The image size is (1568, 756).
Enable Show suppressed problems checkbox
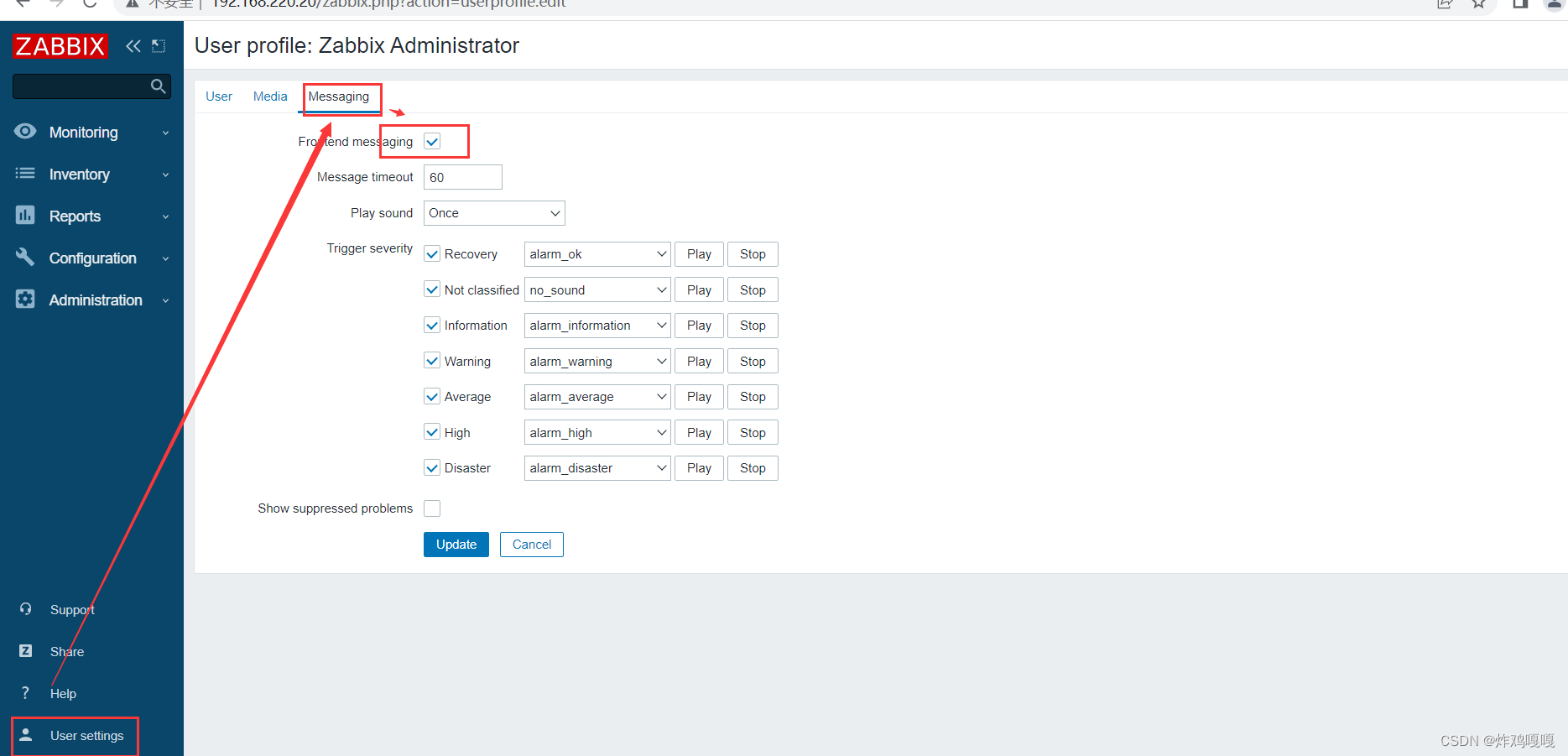(432, 508)
